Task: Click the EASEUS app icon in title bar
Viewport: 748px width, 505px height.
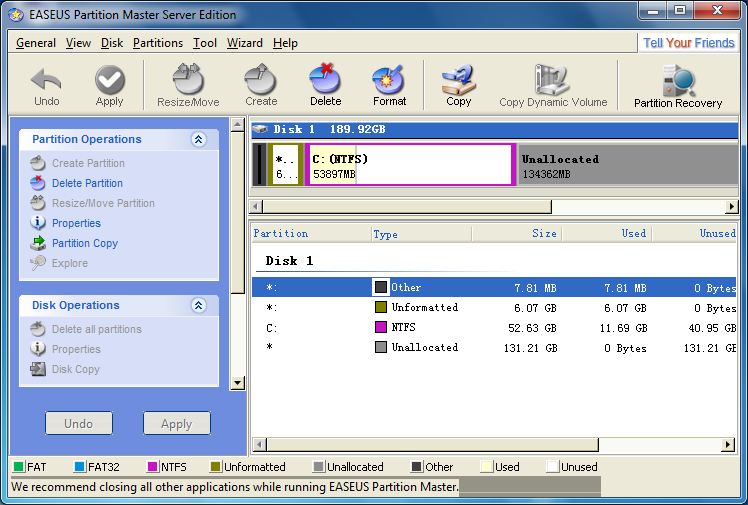Action: 15,15
